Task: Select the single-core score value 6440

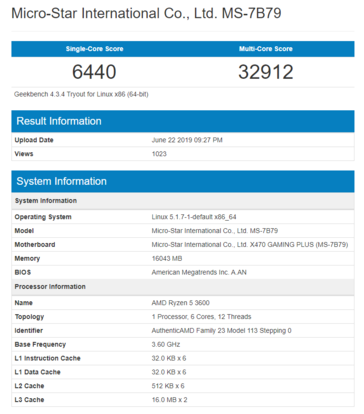Action: [94, 72]
